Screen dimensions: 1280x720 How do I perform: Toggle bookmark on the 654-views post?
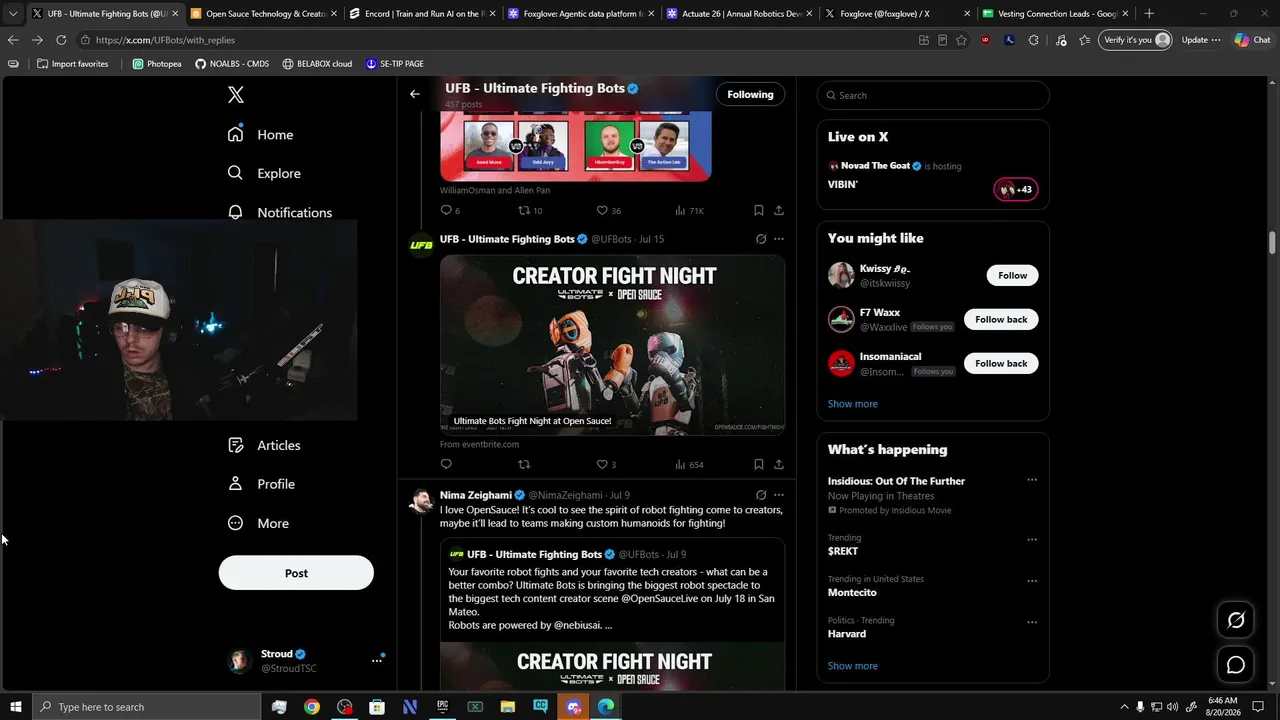point(758,464)
